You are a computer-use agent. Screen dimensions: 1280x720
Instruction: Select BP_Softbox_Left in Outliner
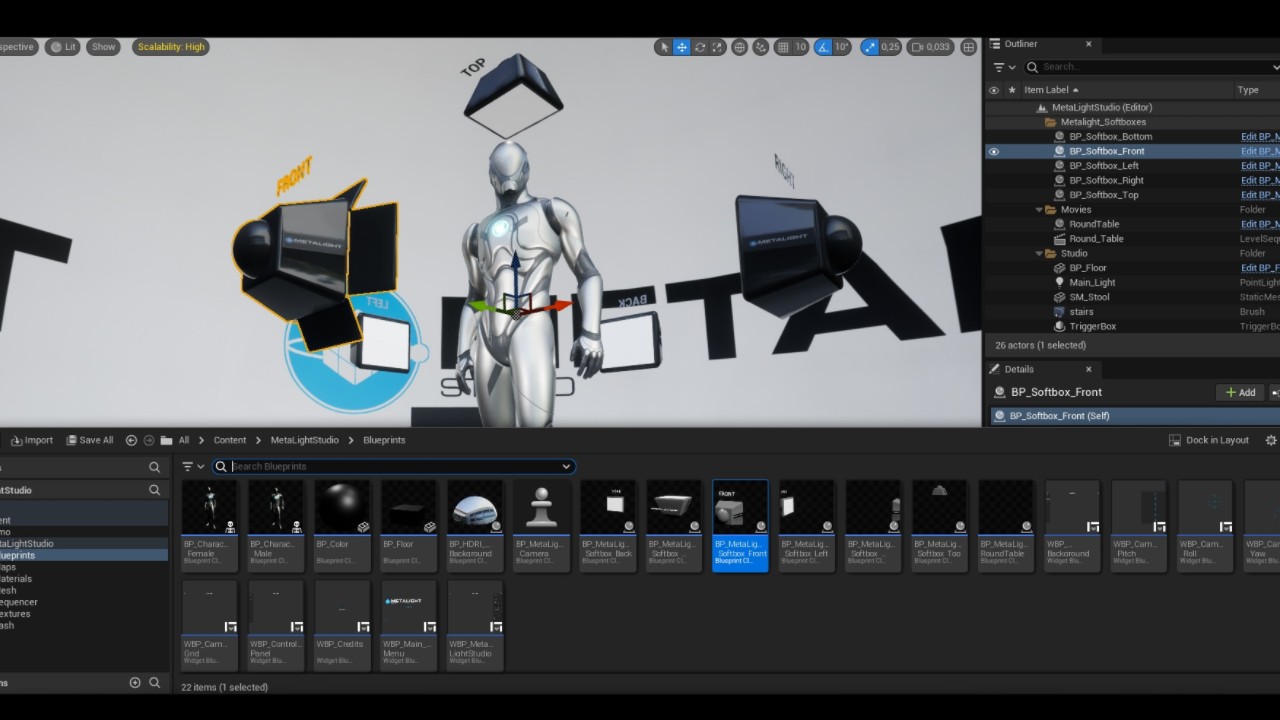[x=1103, y=166]
